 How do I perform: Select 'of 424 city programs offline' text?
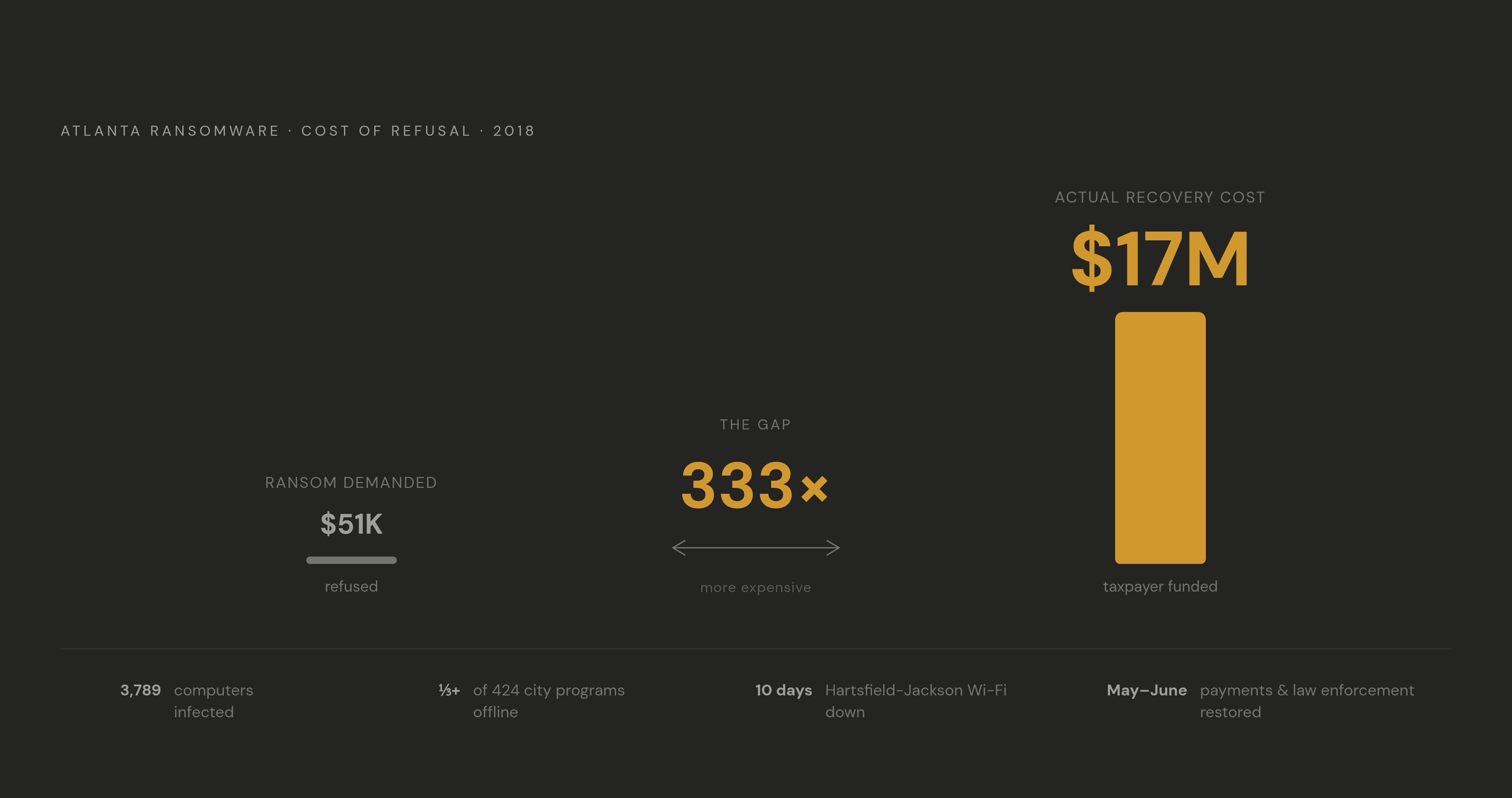click(549, 701)
